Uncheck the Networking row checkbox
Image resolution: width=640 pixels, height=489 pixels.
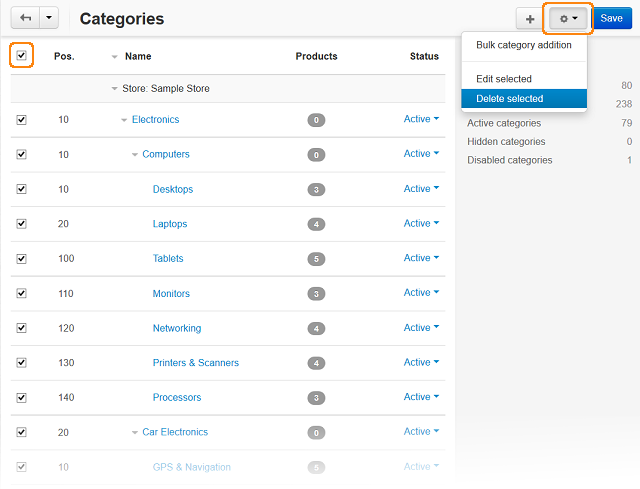pos(22,328)
